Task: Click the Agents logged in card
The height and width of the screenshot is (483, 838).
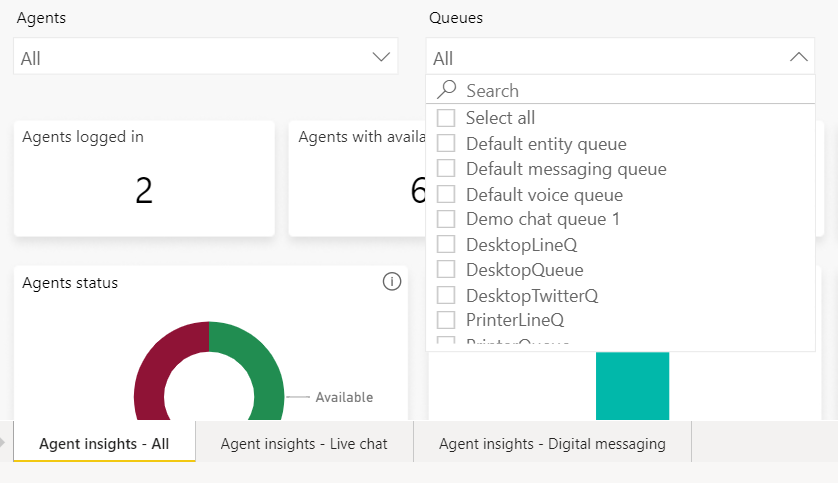Action: [144, 178]
